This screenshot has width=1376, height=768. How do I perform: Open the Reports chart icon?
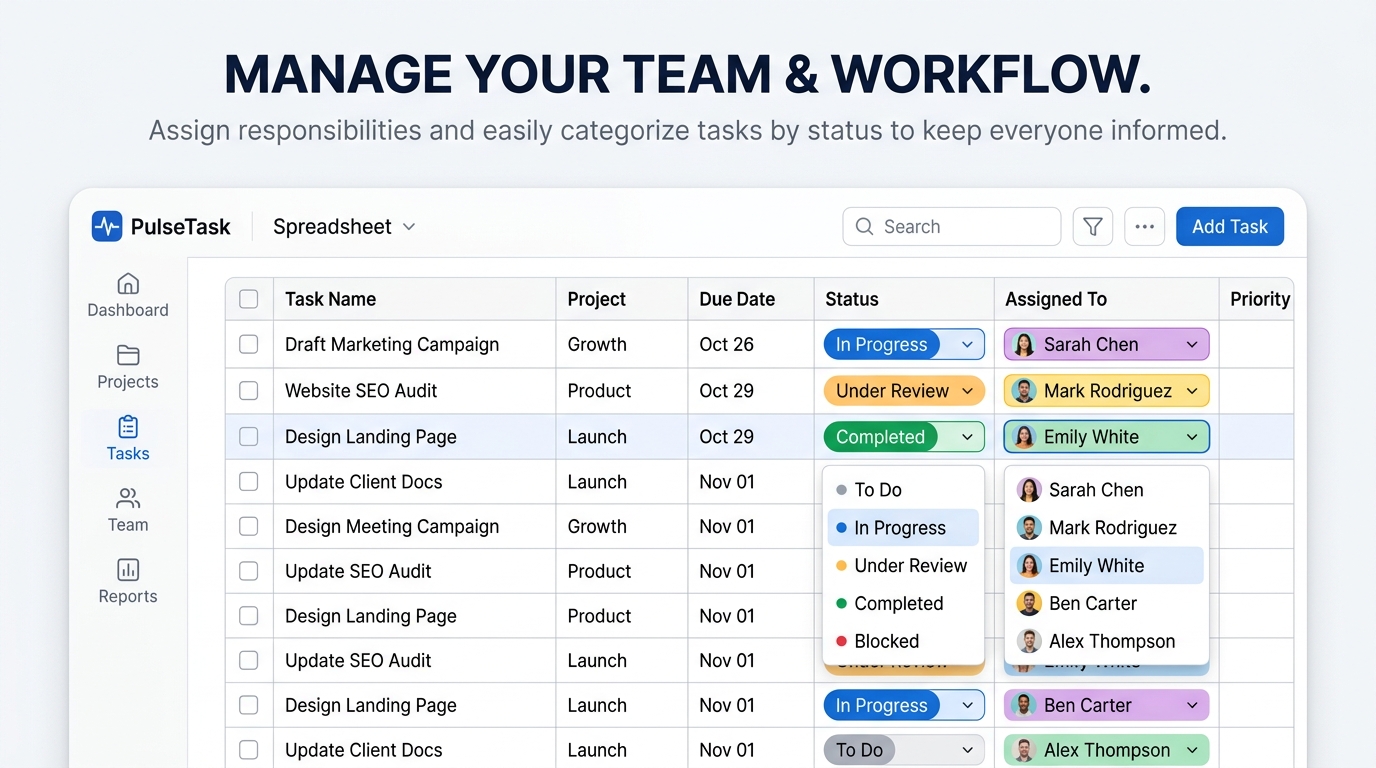(x=128, y=570)
